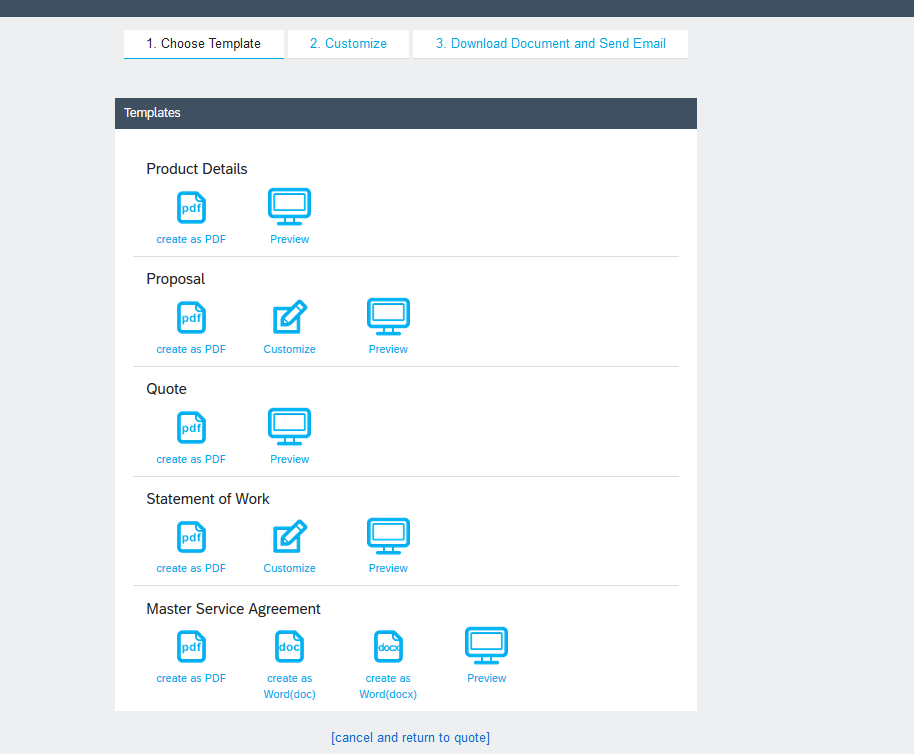The image size is (914, 754).
Task: Open the Proposal Customize pencil icon
Action: (290, 317)
